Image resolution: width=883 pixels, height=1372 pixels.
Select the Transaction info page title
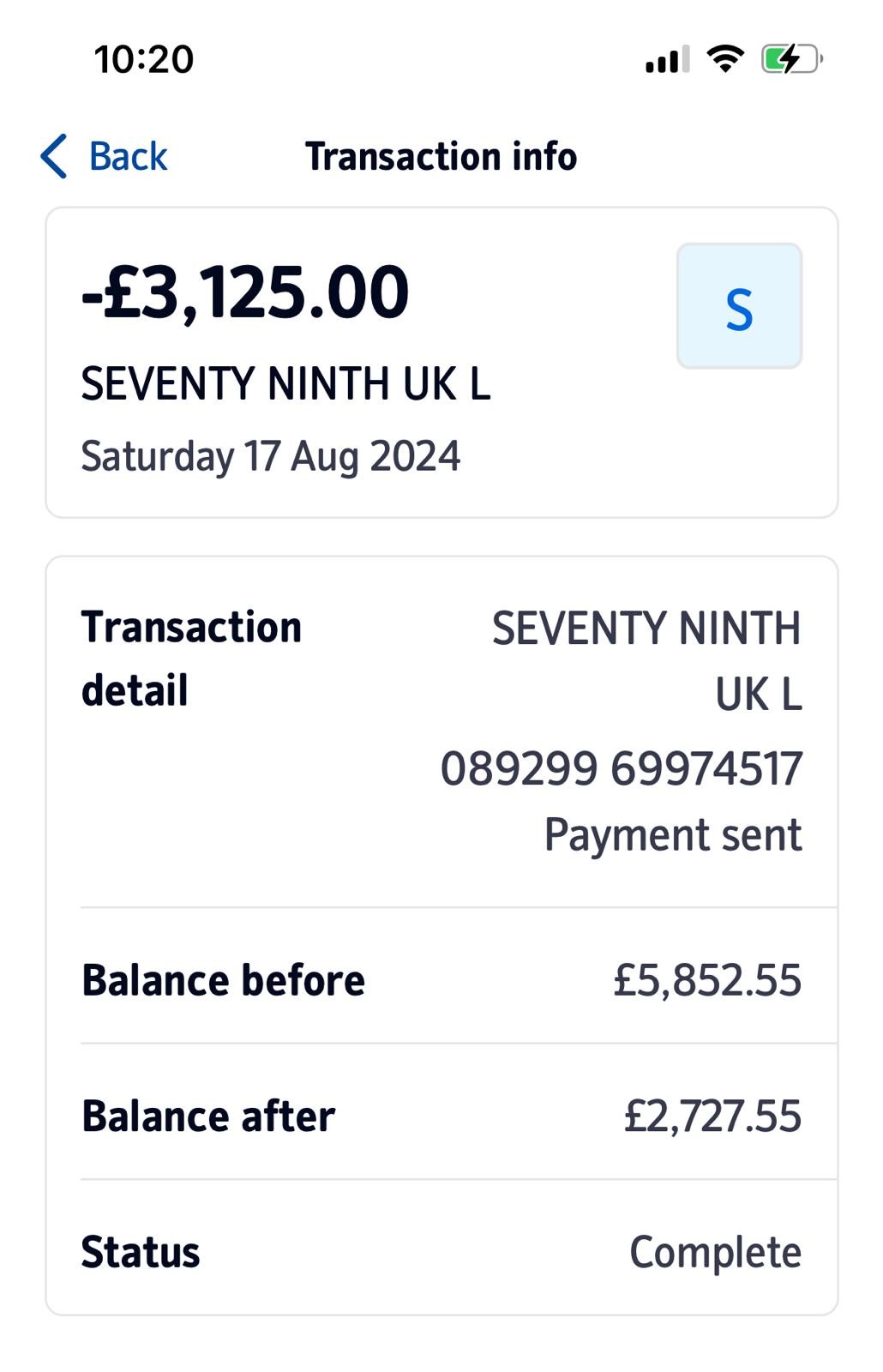[441, 156]
